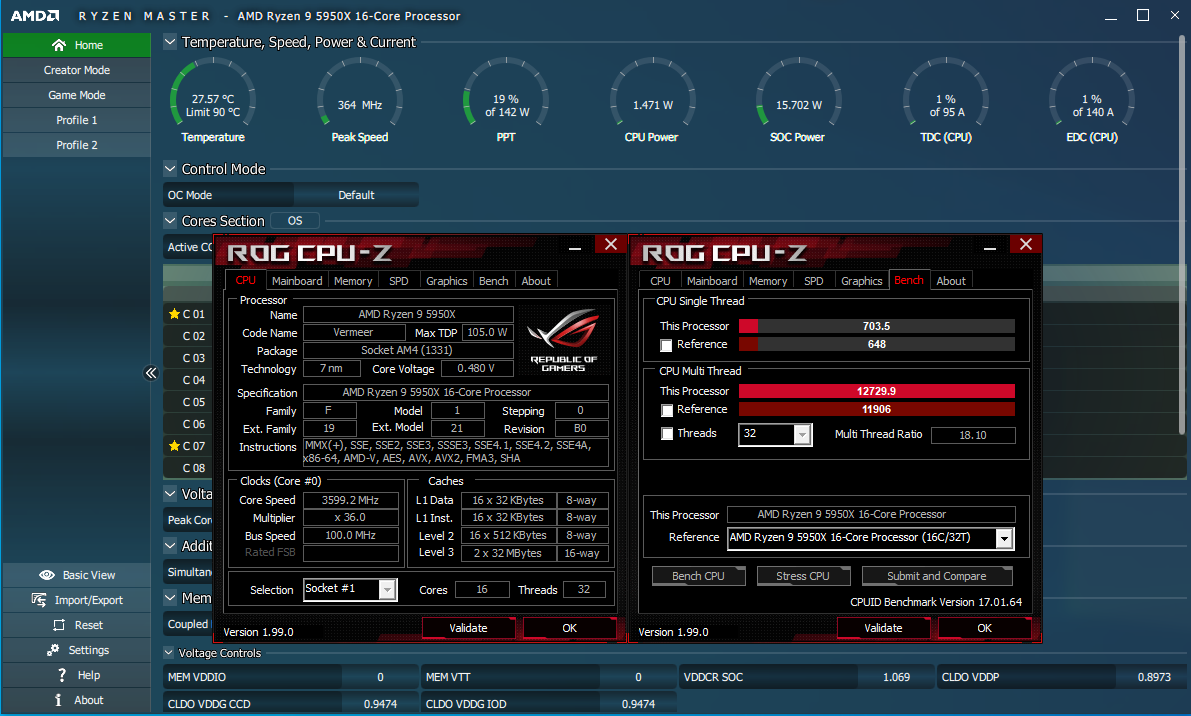Click the gold star on core C 07
Screen dimensions: 1191x716
(x=174, y=446)
